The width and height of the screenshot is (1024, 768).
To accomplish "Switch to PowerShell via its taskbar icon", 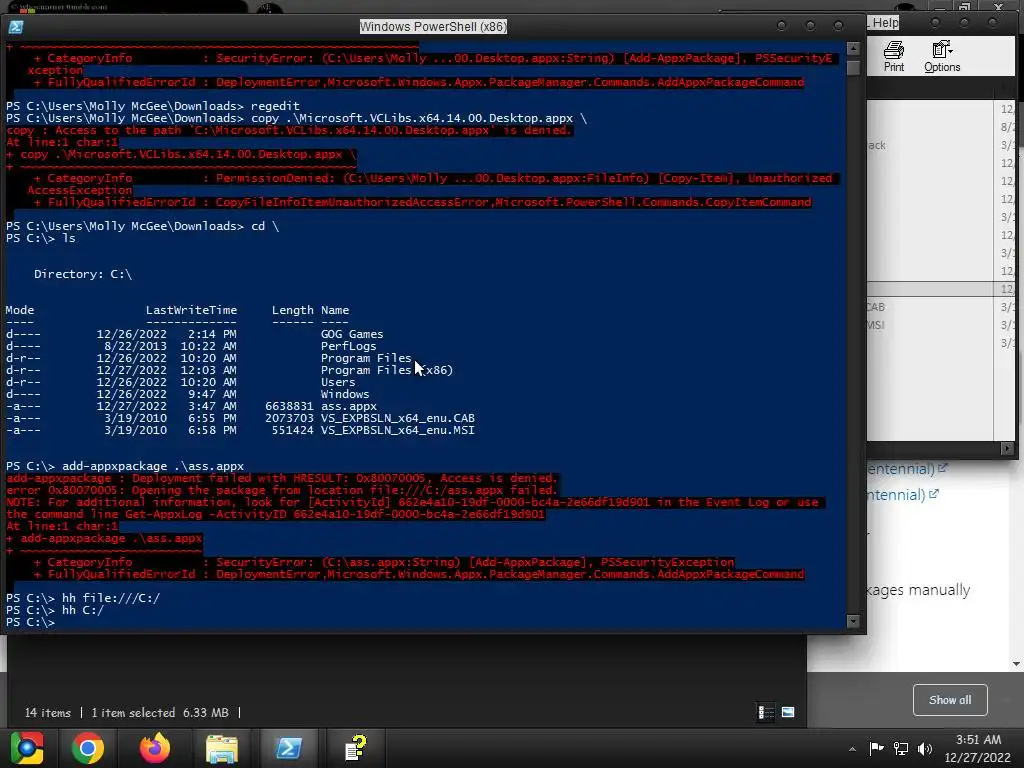I will pos(289,748).
